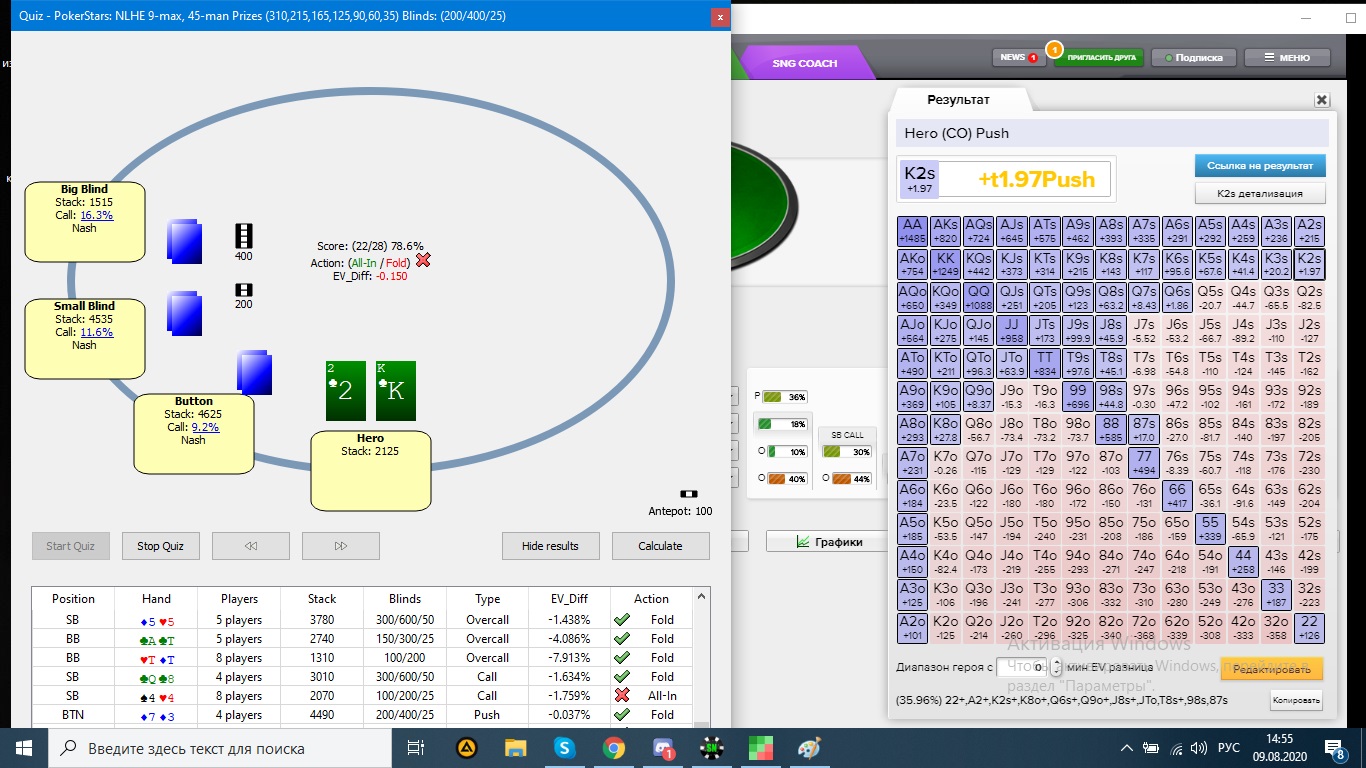Click the Big Blind's face-down cards
This screenshot has width=1366, height=768.
pyautogui.click(x=185, y=240)
